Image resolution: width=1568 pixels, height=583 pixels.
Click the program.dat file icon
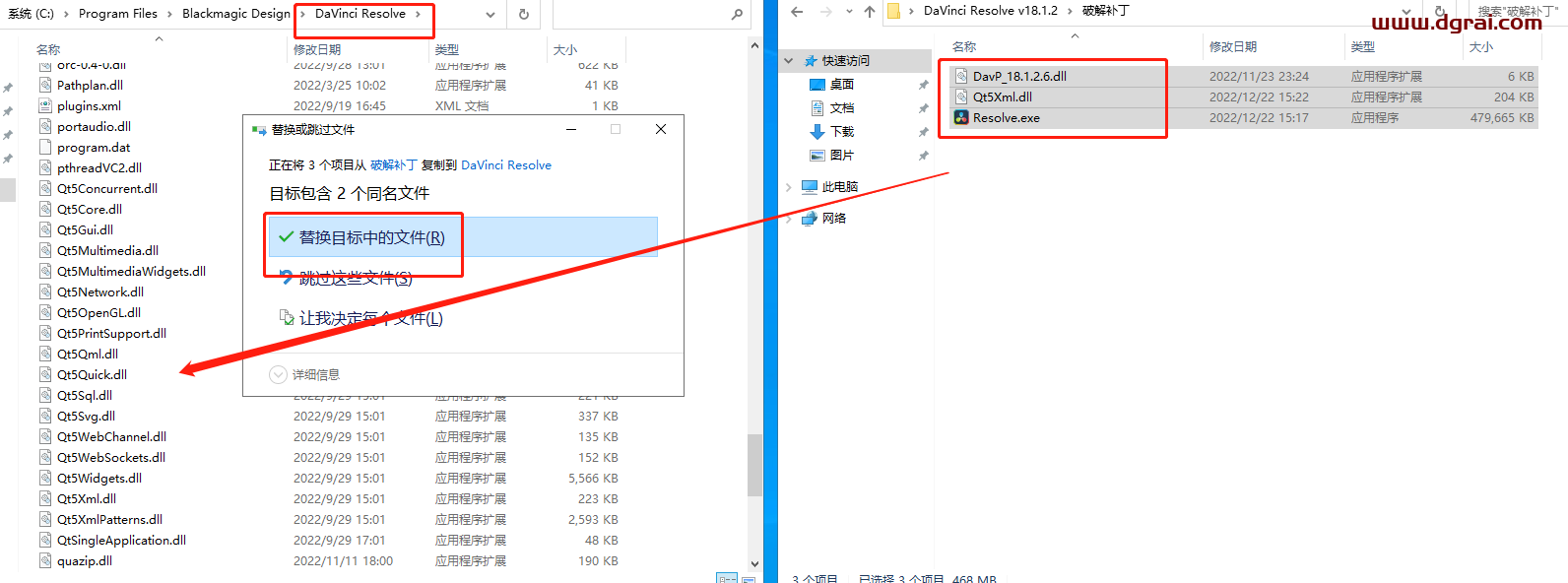coord(45,147)
